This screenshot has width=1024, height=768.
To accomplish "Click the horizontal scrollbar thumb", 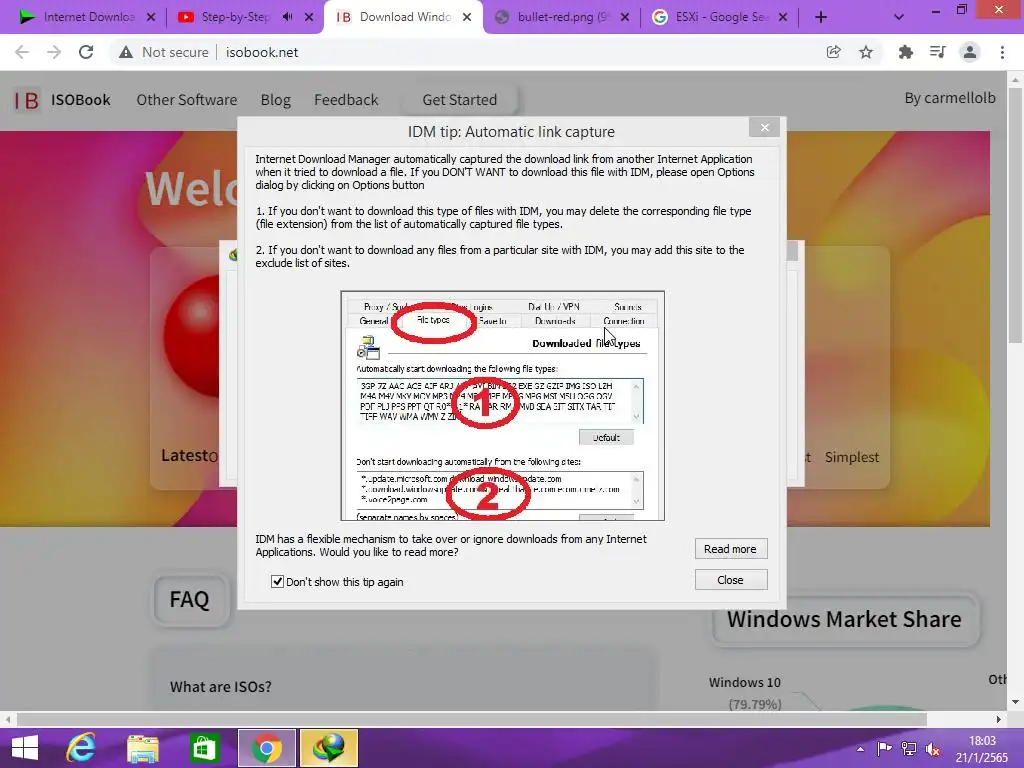I will [472, 719].
